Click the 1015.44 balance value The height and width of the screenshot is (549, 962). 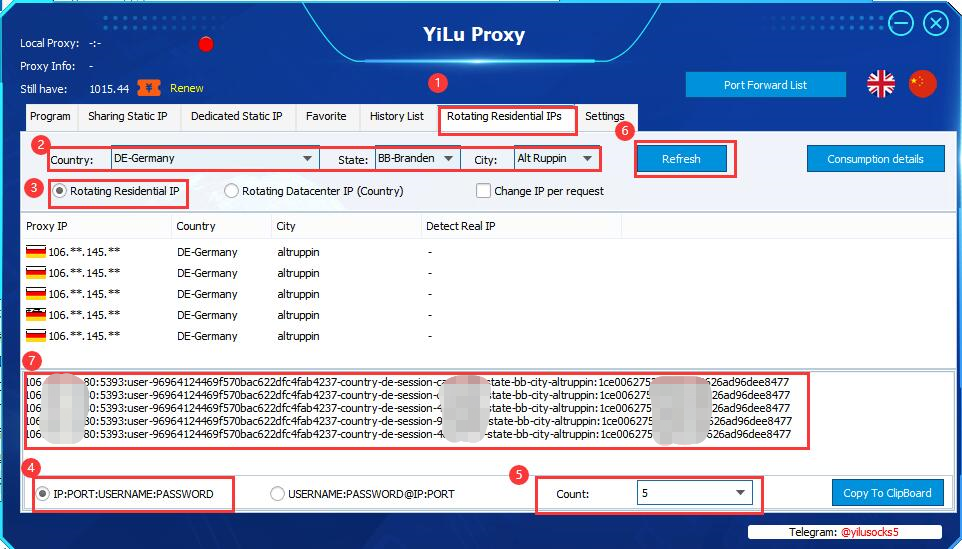tap(109, 89)
